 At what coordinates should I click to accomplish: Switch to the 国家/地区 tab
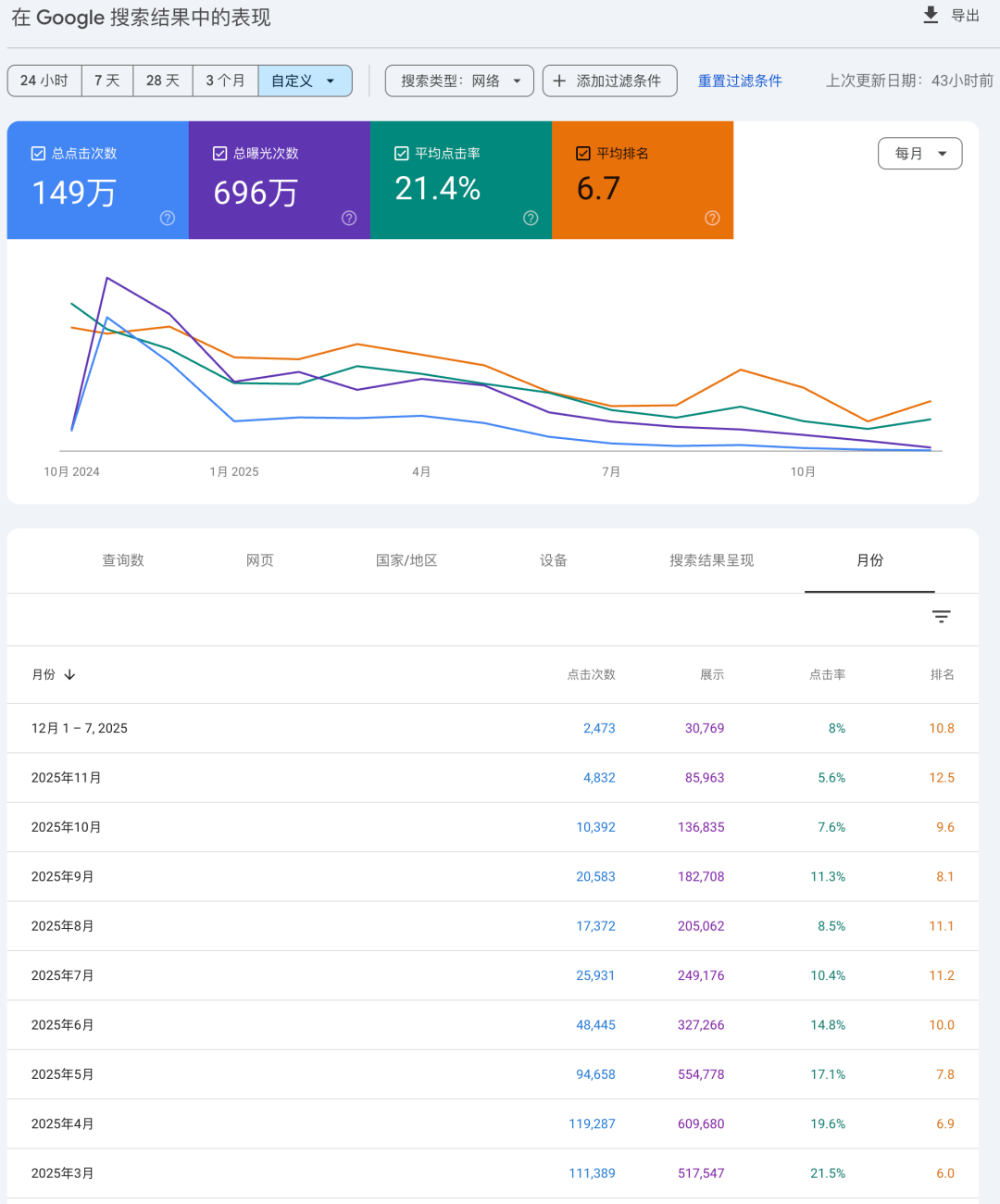point(406,560)
